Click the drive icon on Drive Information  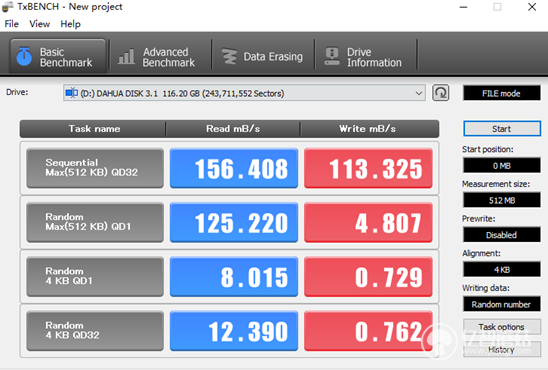point(332,56)
